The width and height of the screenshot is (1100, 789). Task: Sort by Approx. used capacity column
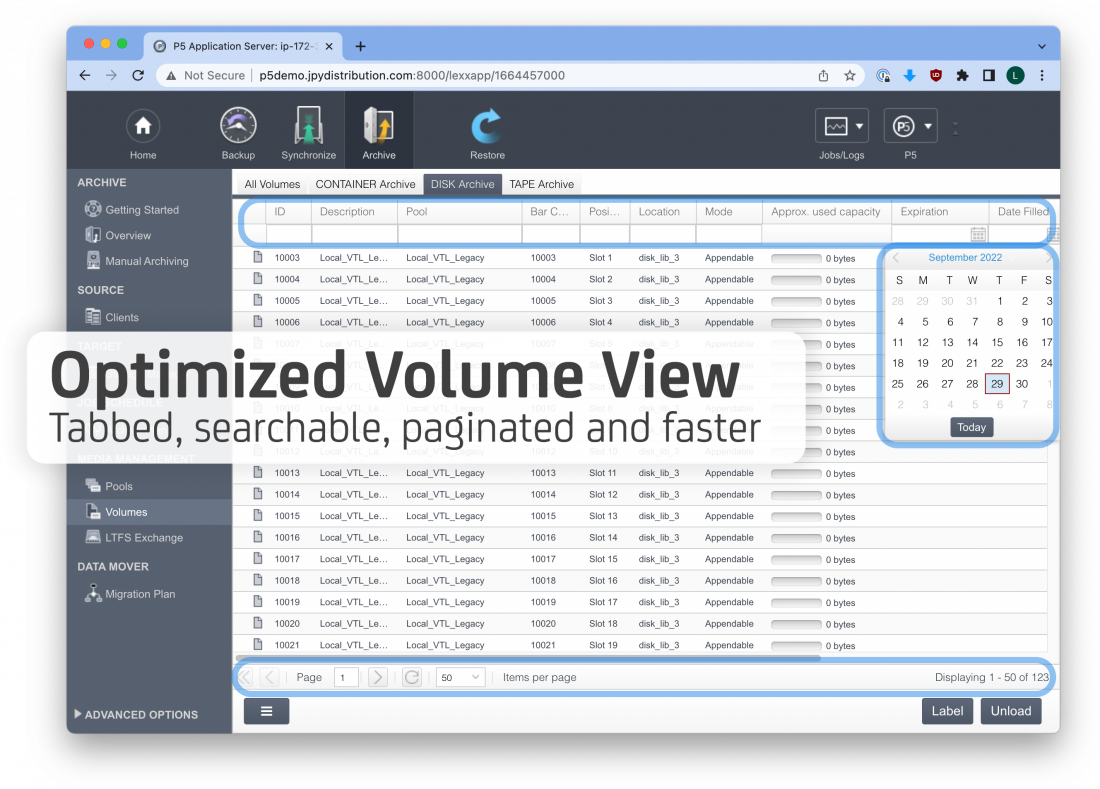[x=826, y=212]
